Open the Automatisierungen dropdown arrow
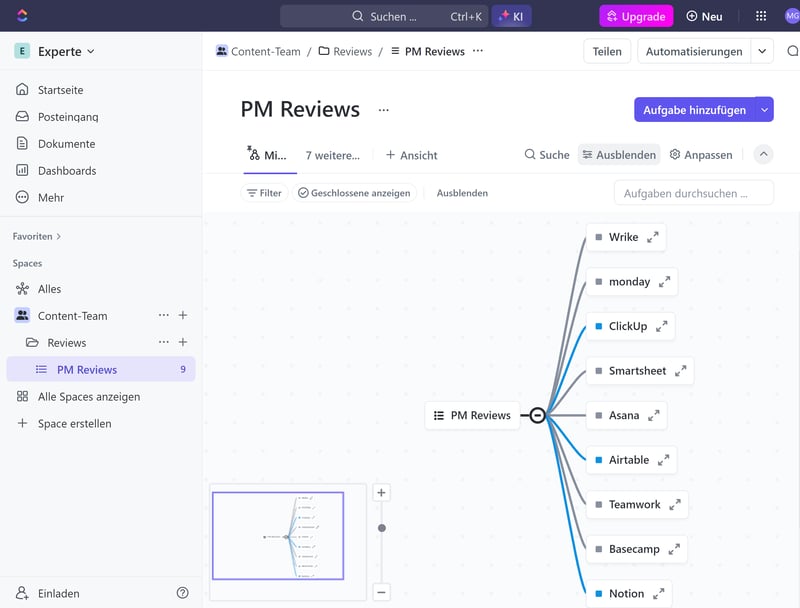 762,51
